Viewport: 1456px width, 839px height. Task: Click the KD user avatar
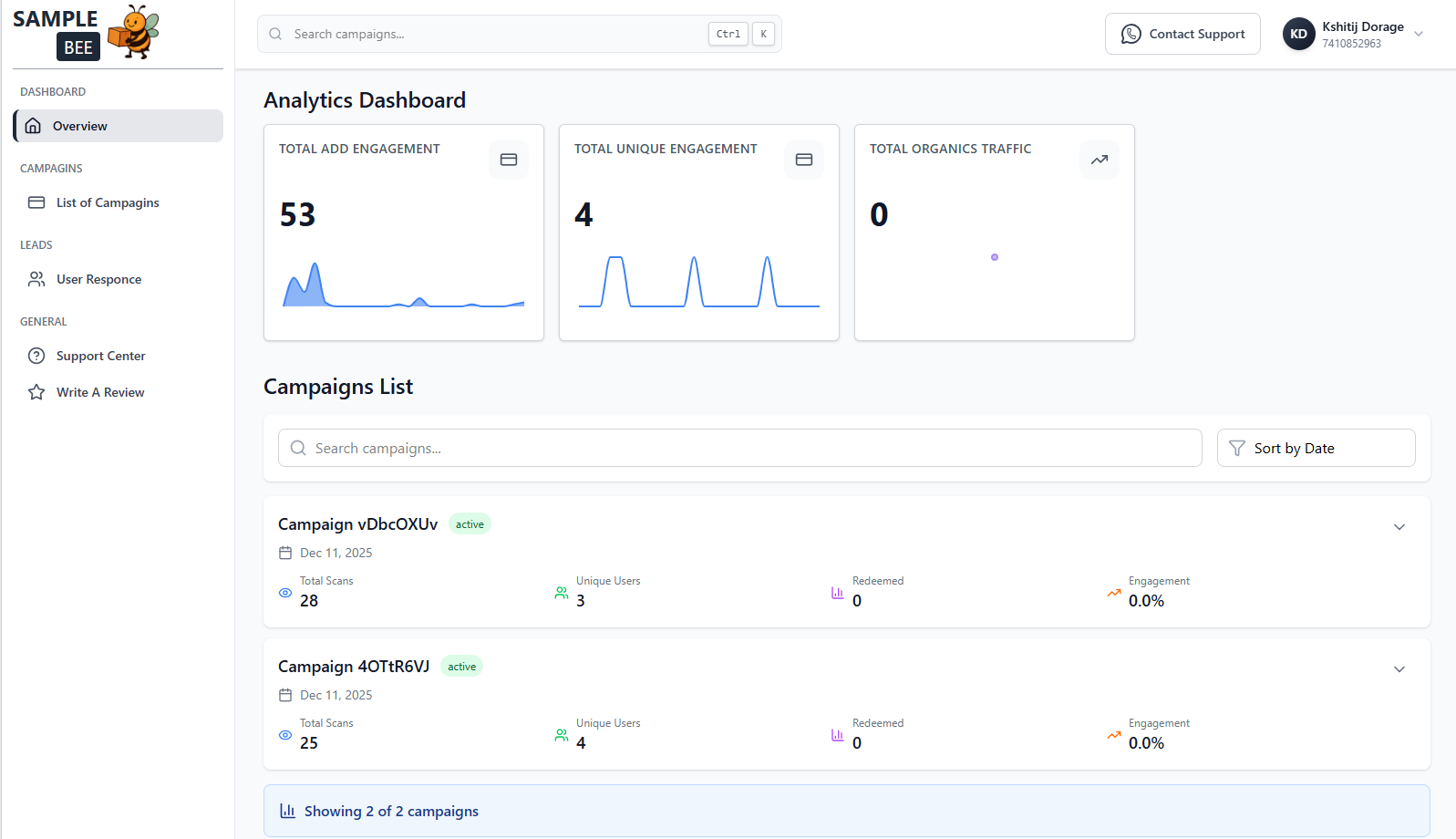click(x=1298, y=34)
